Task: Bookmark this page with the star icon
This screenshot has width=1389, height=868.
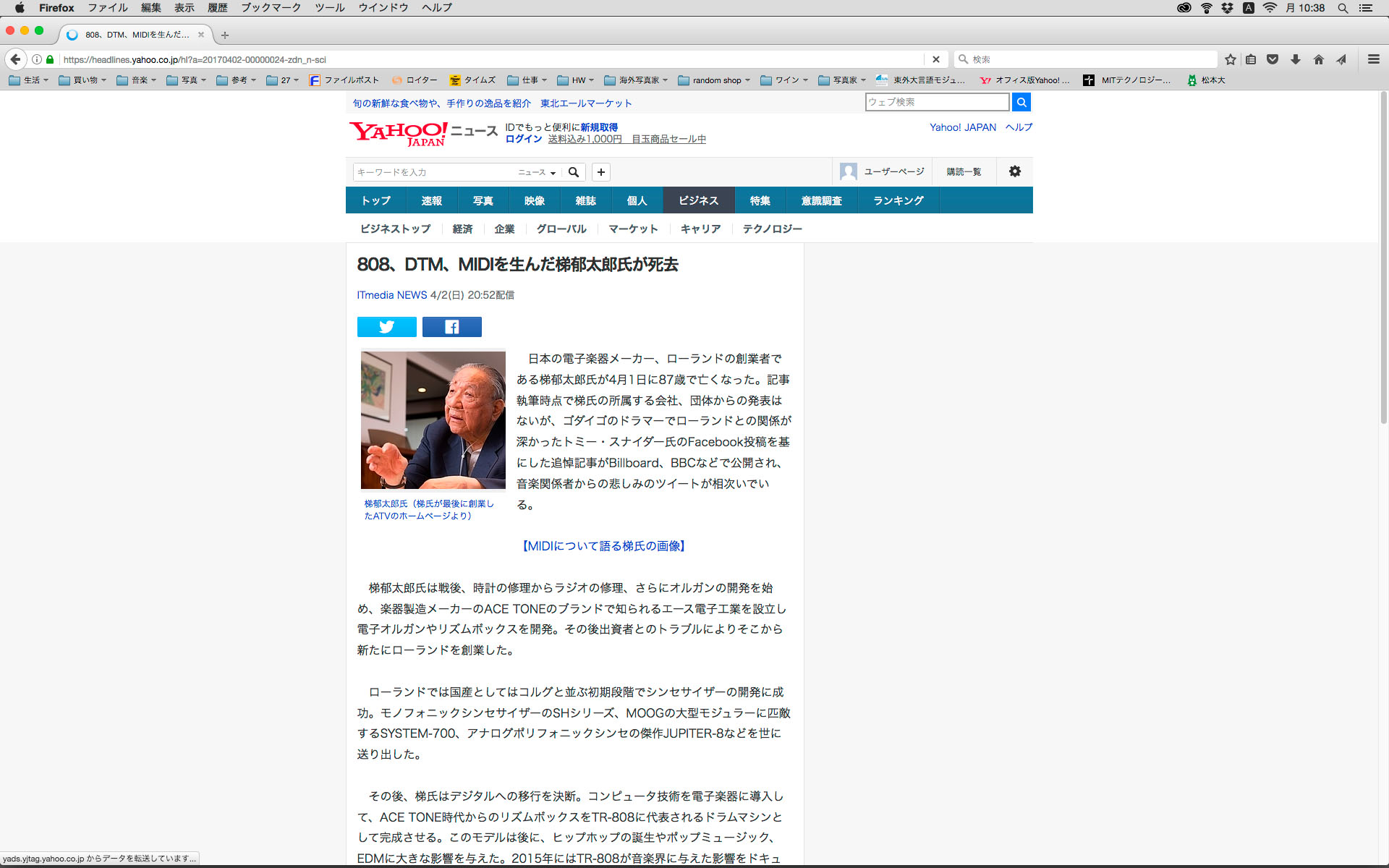Action: 1230,59
